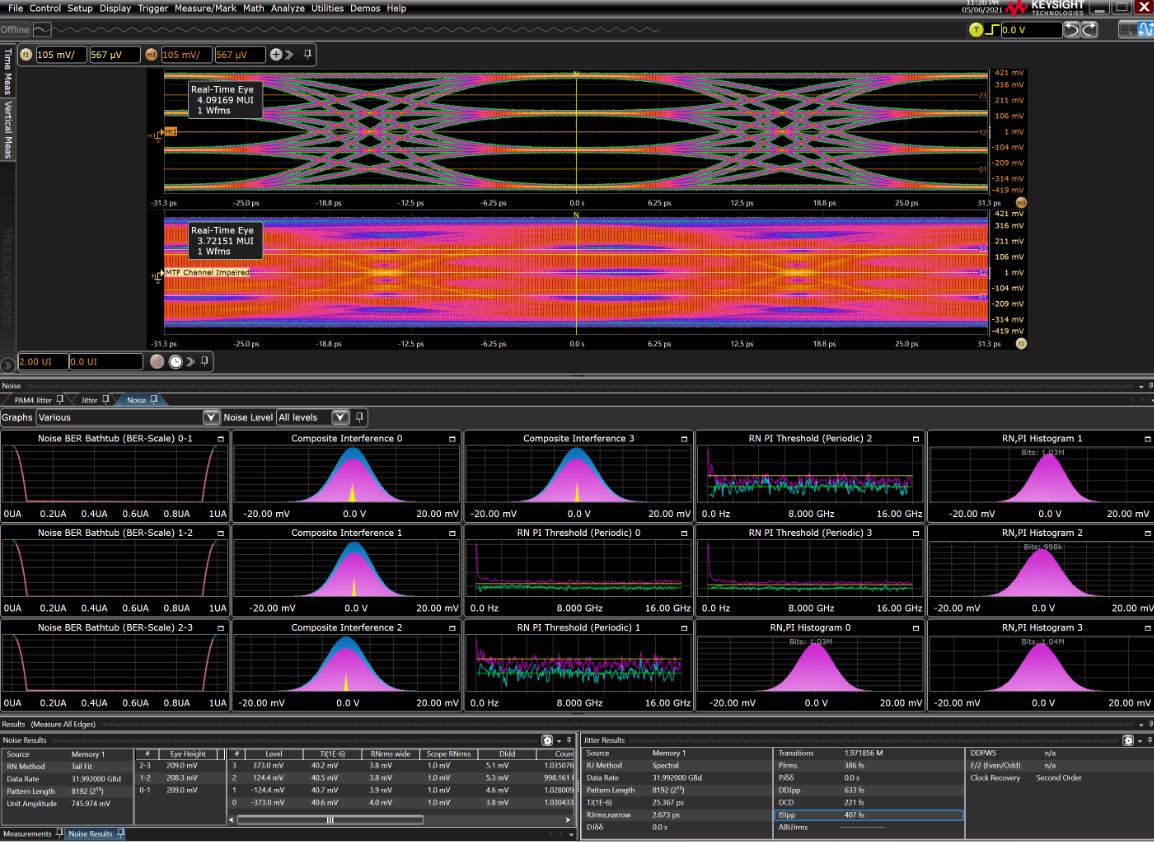Maximize the Composite Interference 0 graph
This screenshot has height=842, width=1154.
(x=452, y=439)
